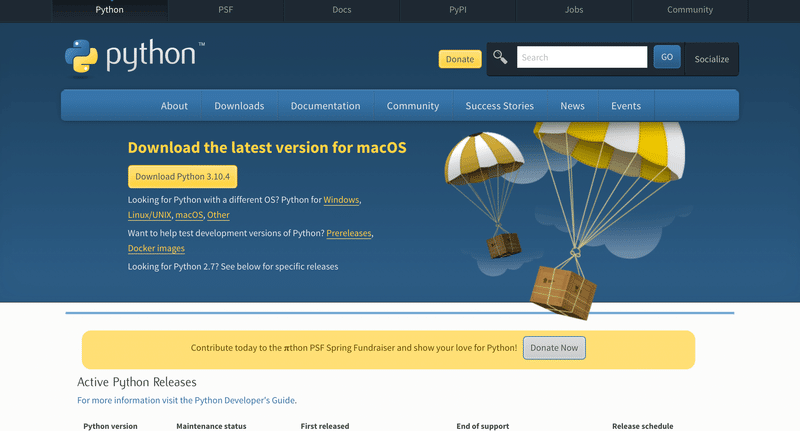Open the Events navigation menu
Viewport: 800px width, 431px height.
coord(626,106)
